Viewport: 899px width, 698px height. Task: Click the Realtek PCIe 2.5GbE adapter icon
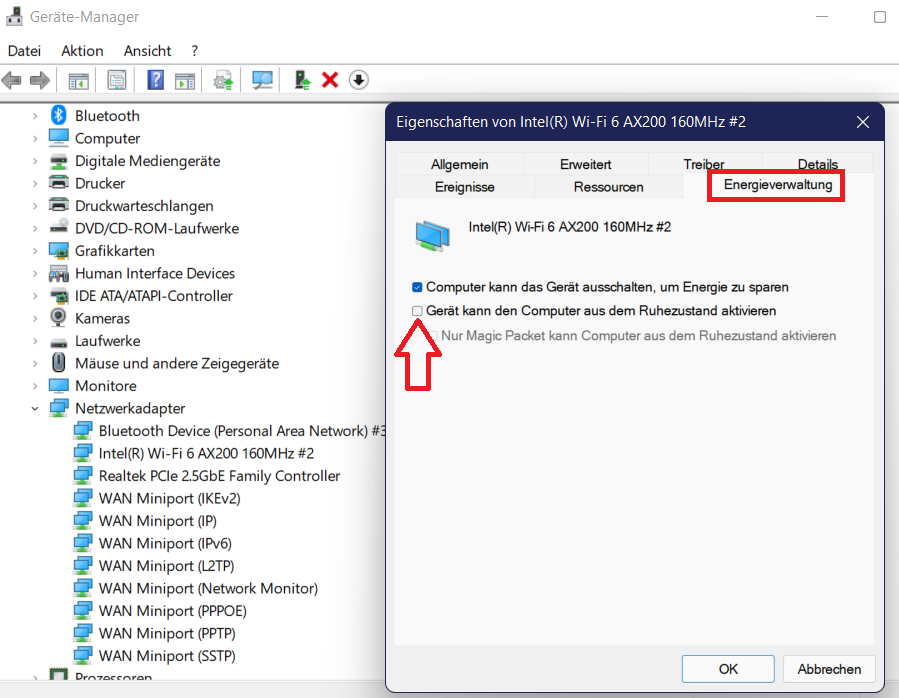(83, 475)
